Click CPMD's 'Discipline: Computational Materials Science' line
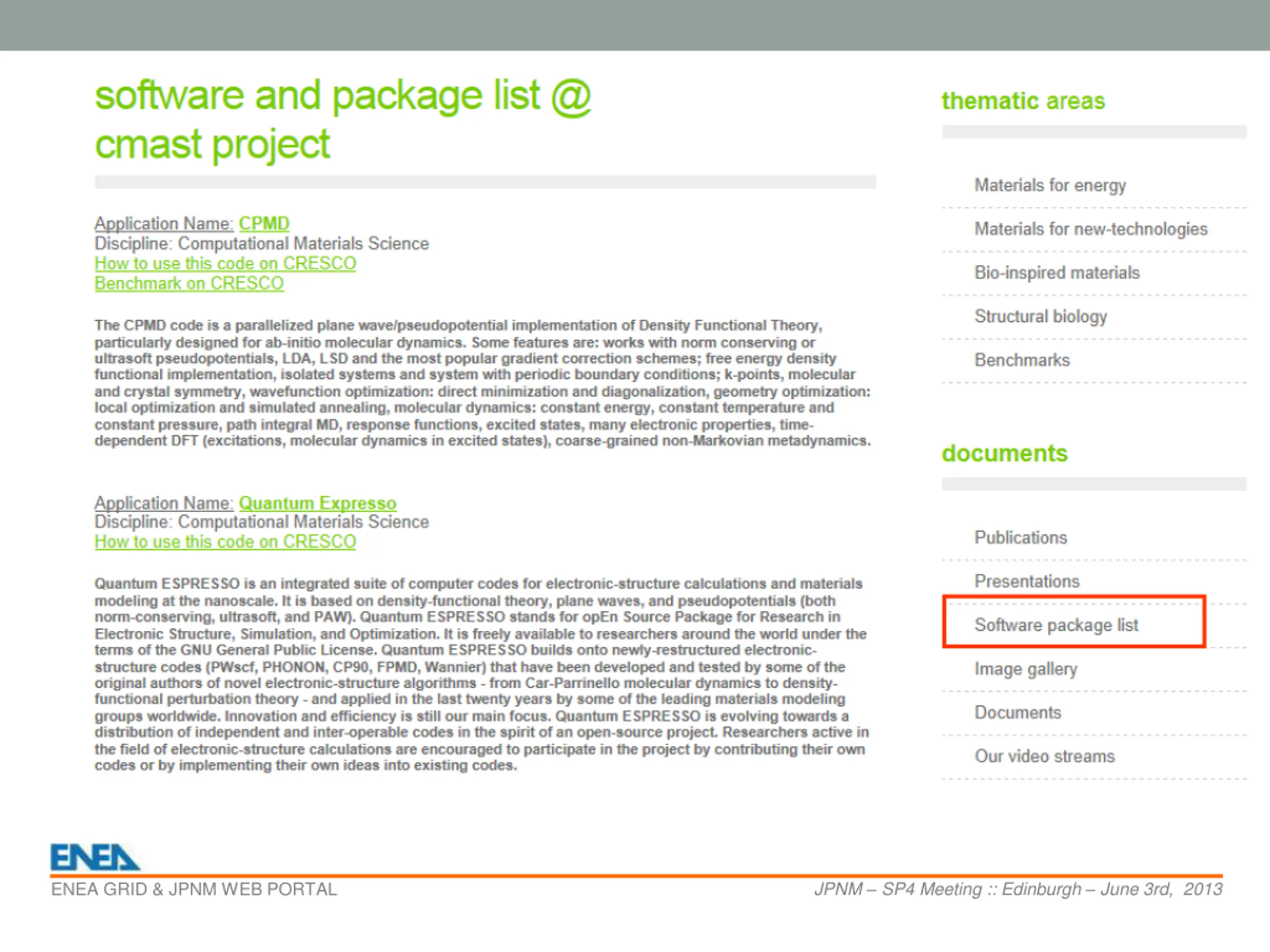Viewport: 1270px width, 952px height. 262,243
